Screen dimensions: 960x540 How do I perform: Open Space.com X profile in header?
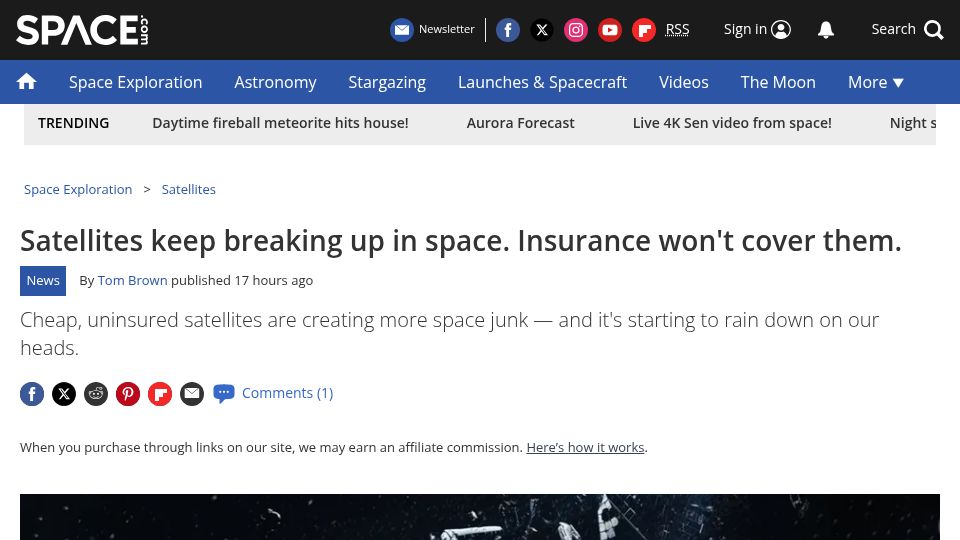[542, 29]
